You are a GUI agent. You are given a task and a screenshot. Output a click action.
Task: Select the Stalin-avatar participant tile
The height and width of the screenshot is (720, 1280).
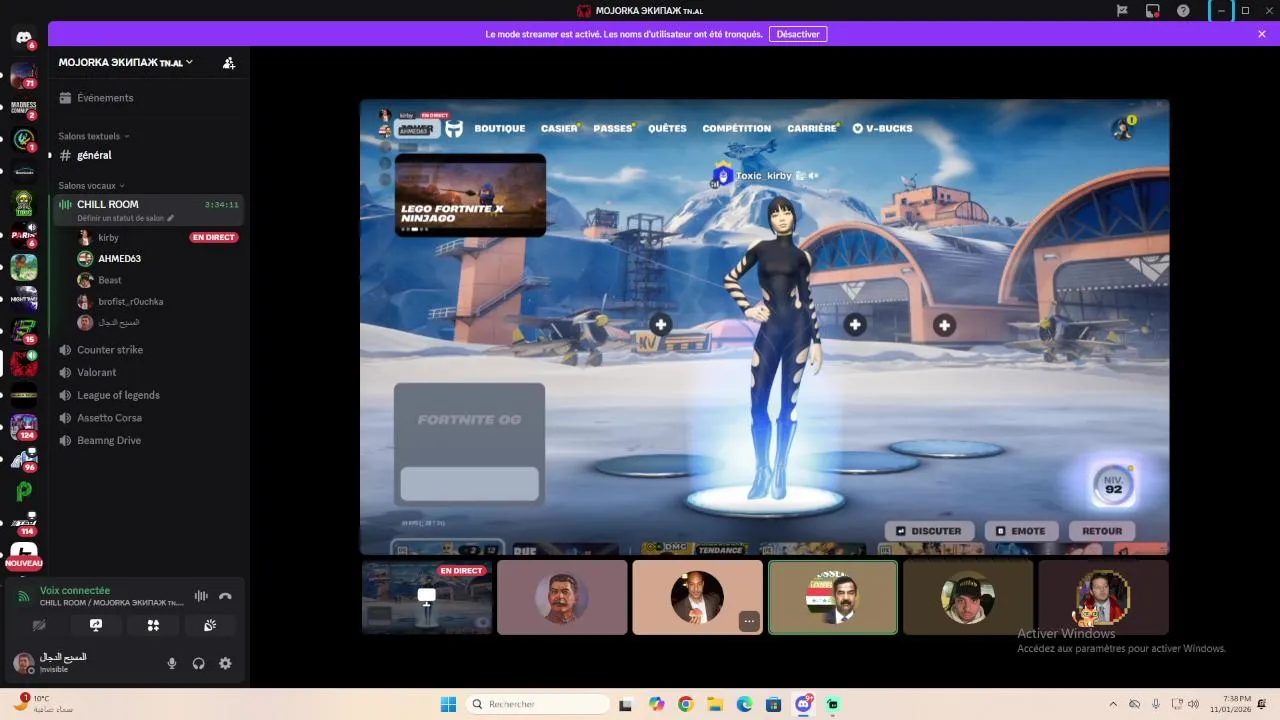(x=562, y=597)
